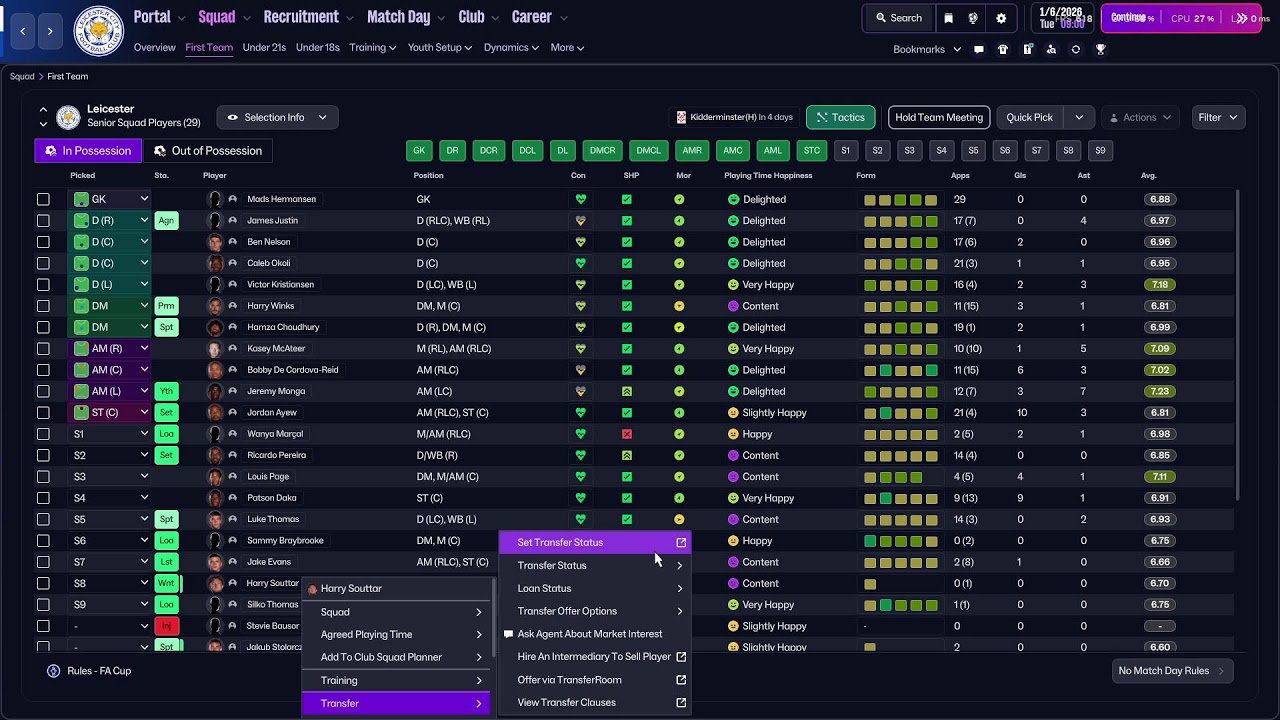Tick the checkbox for James Justin
1280x720 pixels.
(43, 221)
